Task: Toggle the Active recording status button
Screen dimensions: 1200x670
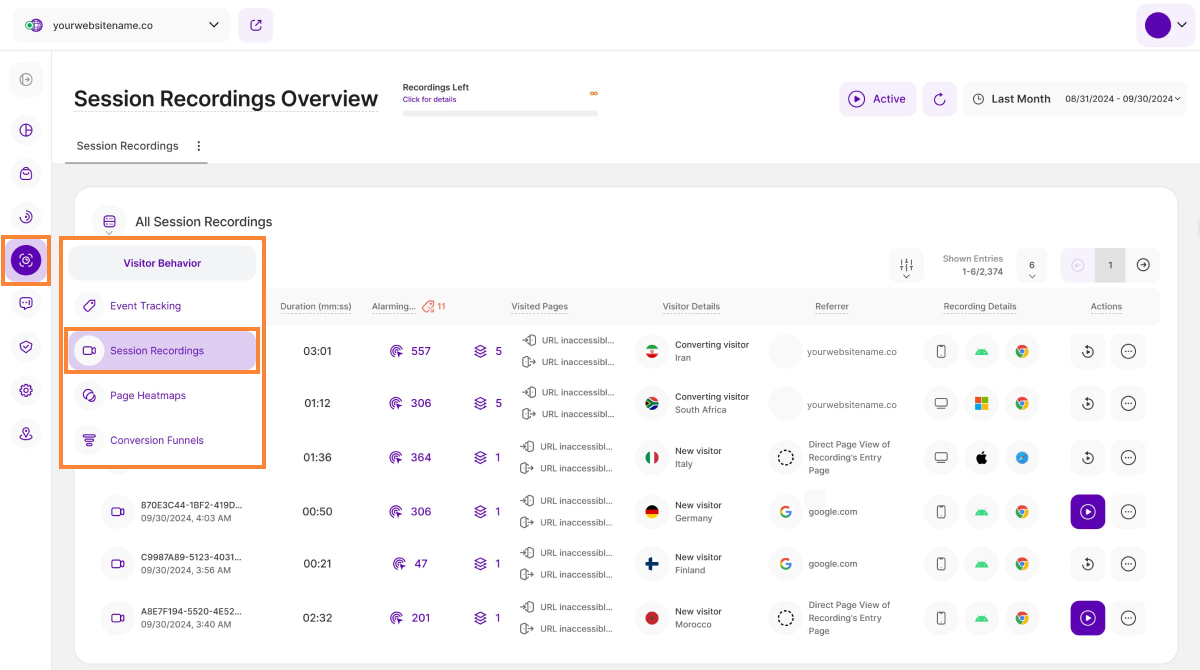Action: click(x=877, y=99)
